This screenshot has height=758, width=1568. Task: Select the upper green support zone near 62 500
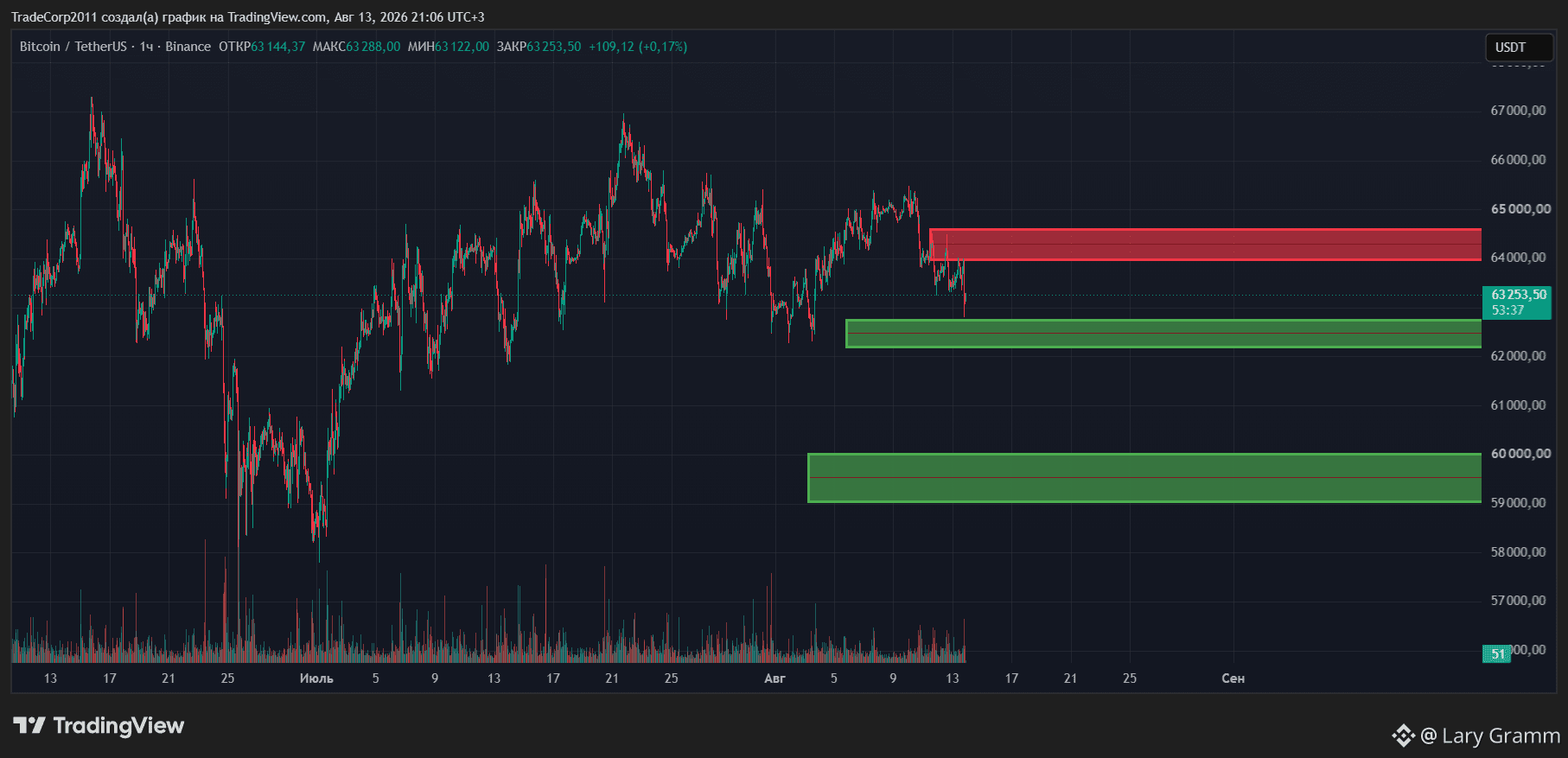click(1163, 334)
